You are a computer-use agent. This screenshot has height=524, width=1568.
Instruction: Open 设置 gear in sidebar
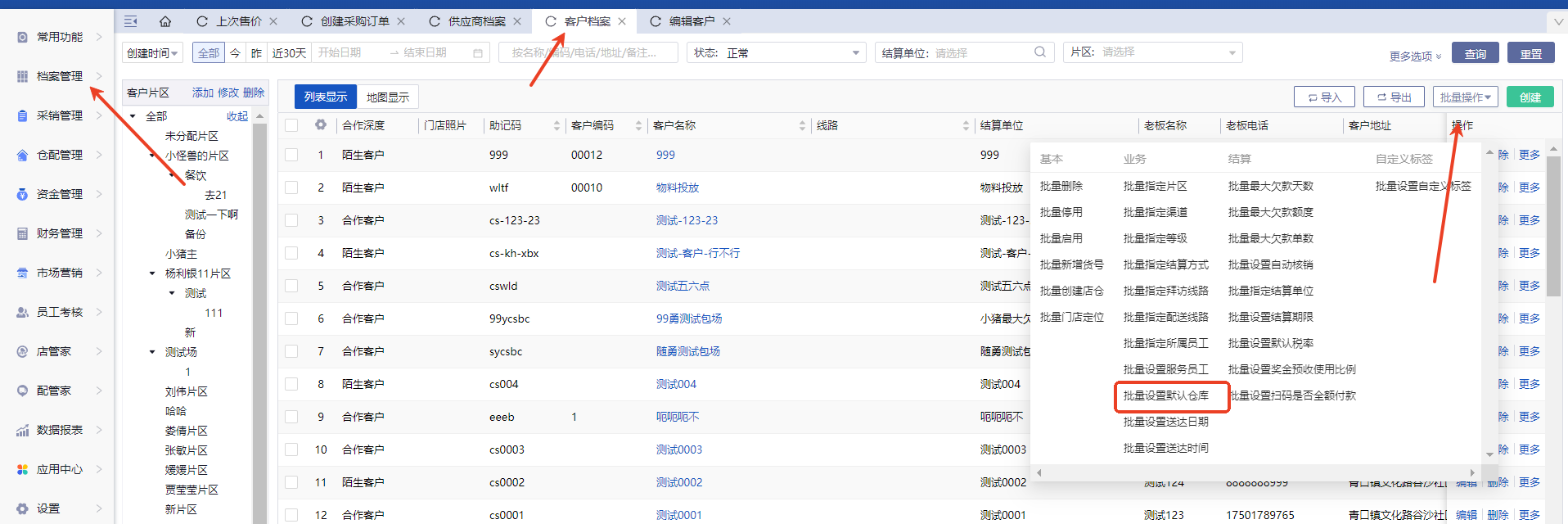tap(22, 509)
